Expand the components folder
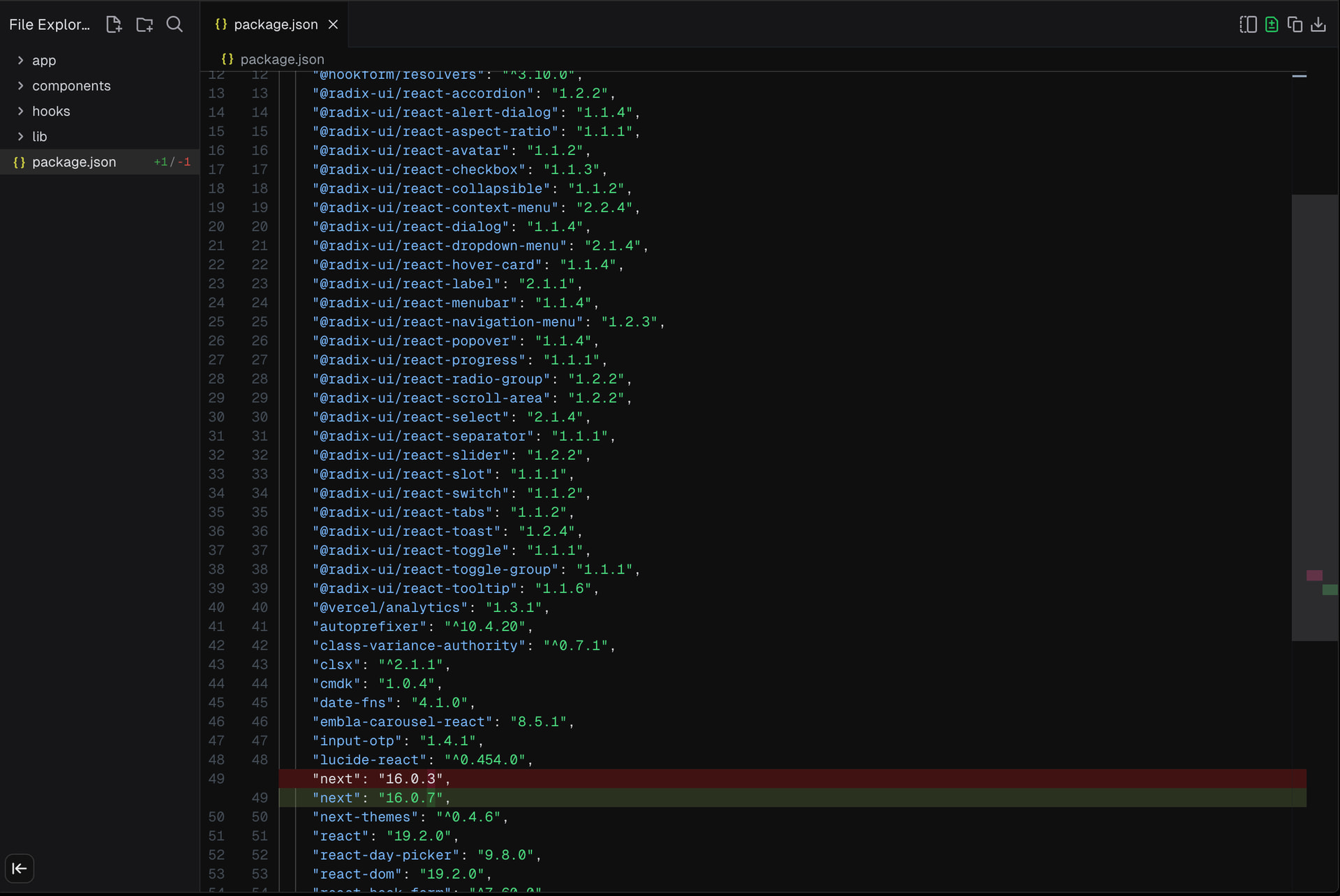The height and width of the screenshot is (896, 1340). pyautogui.click(x=70, y=86)
